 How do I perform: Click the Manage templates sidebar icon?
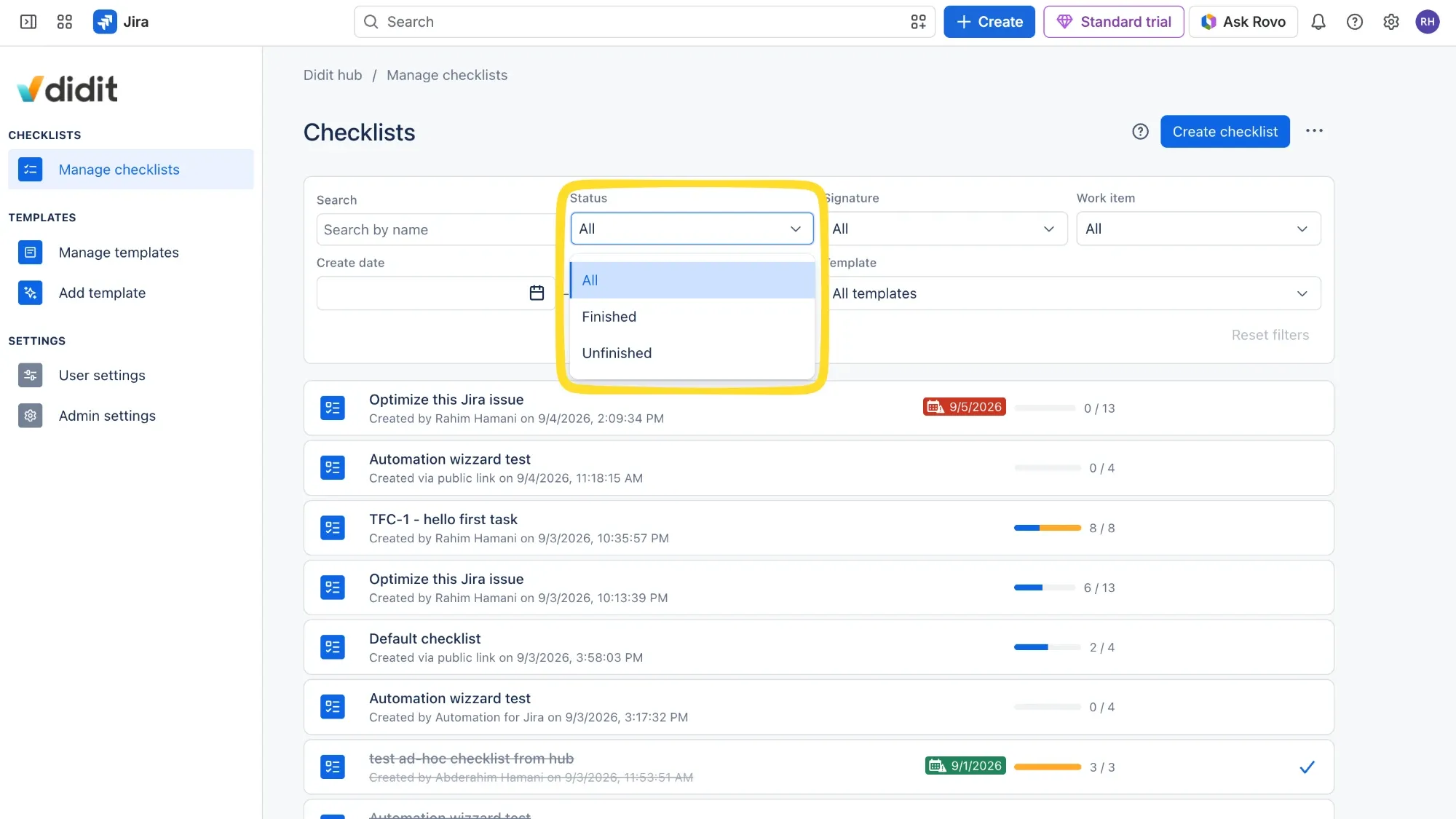[30, 253]
